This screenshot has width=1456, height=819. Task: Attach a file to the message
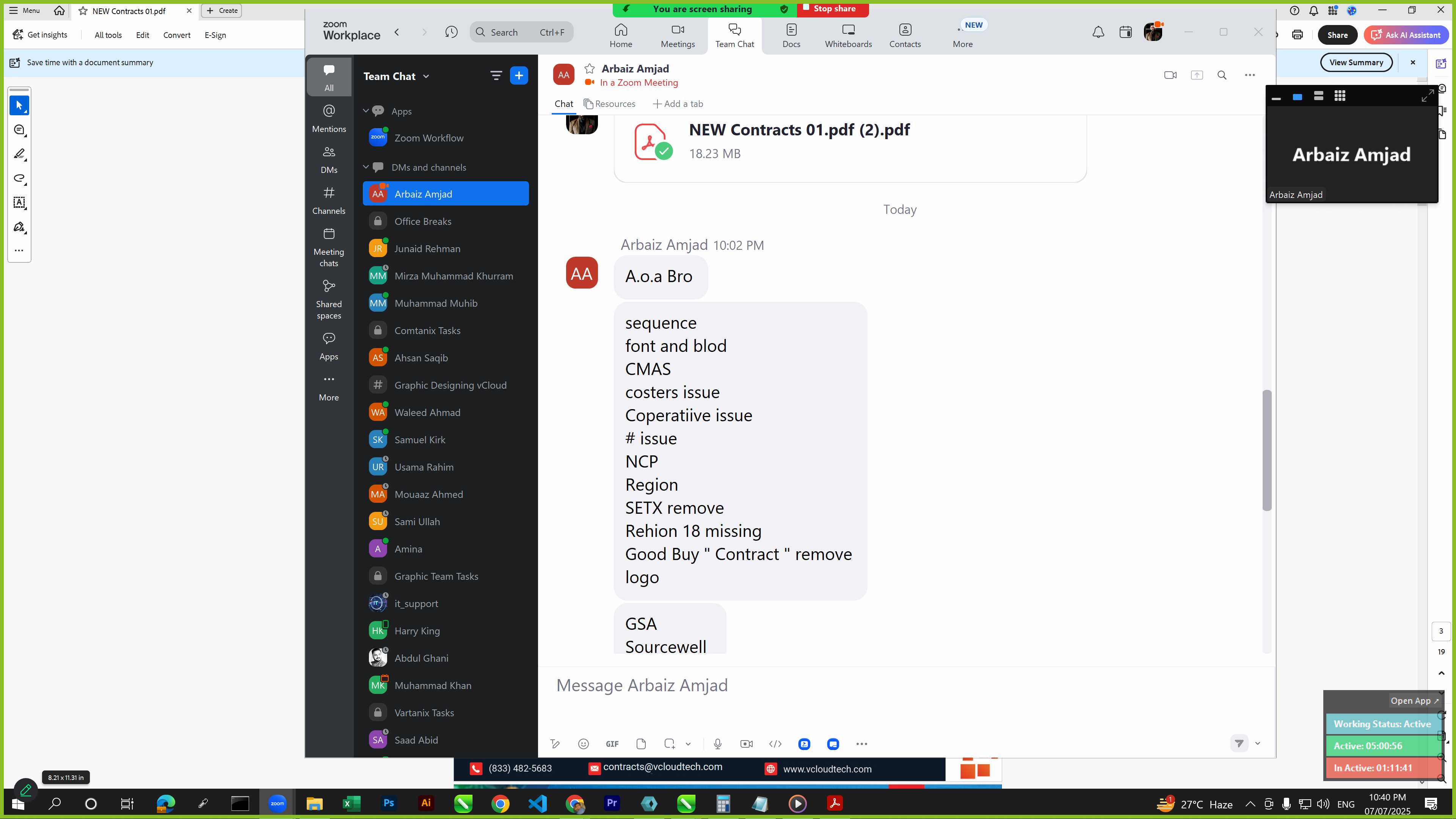641,744
